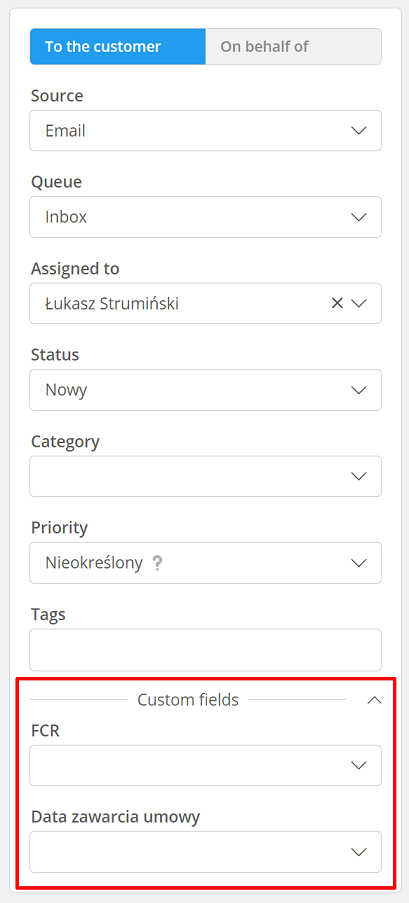This screenshot has height=903, width=409.
Task: Open the Data zawarcia umowy dropdown
Action: click(x=206, y=852)
